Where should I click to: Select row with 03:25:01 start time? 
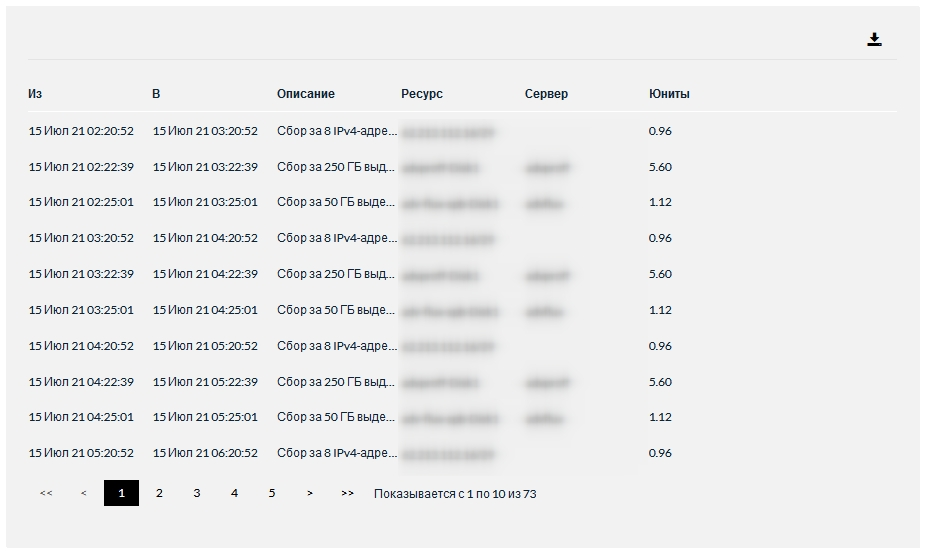click(462, 310)
